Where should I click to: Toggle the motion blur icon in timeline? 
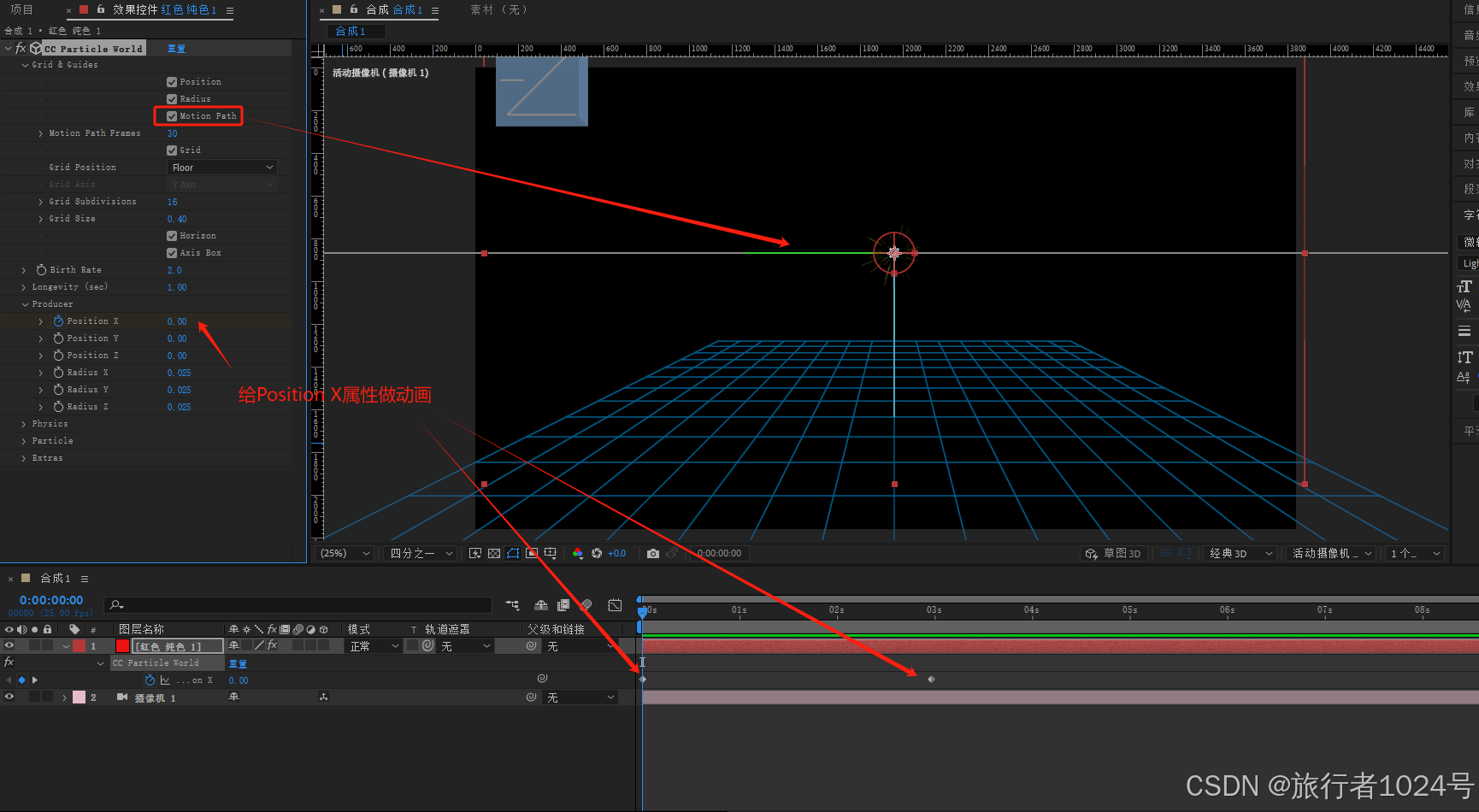(x=586, y=605)
